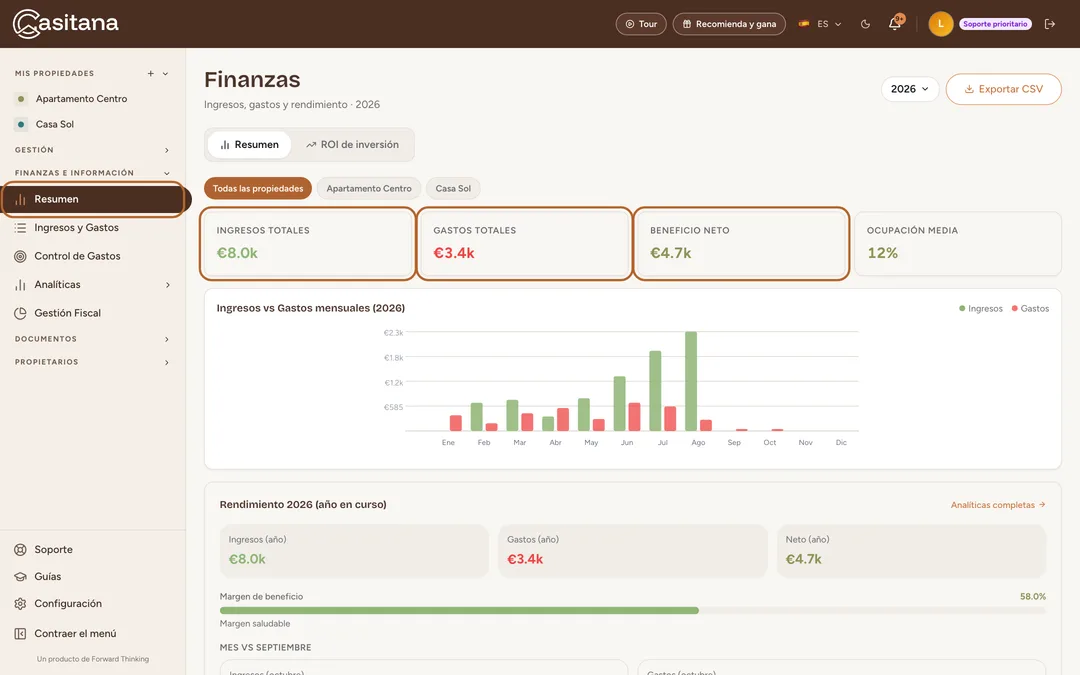Toggle the Ingresos chart legend
The image size is (1080, 675).
(x=981, y=309)
